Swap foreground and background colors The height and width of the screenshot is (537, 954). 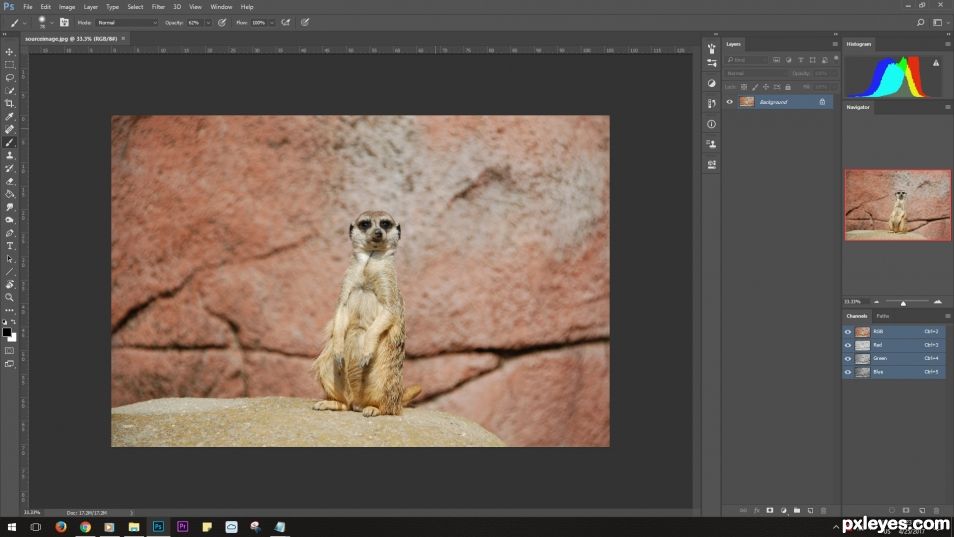pos(13,322)
